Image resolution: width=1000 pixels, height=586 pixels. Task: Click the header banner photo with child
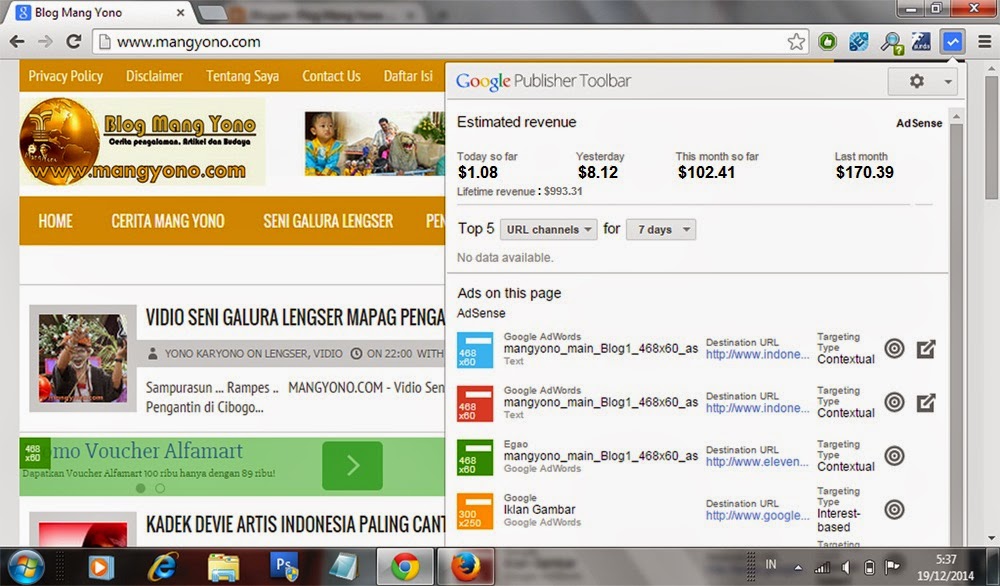[374, 143]
